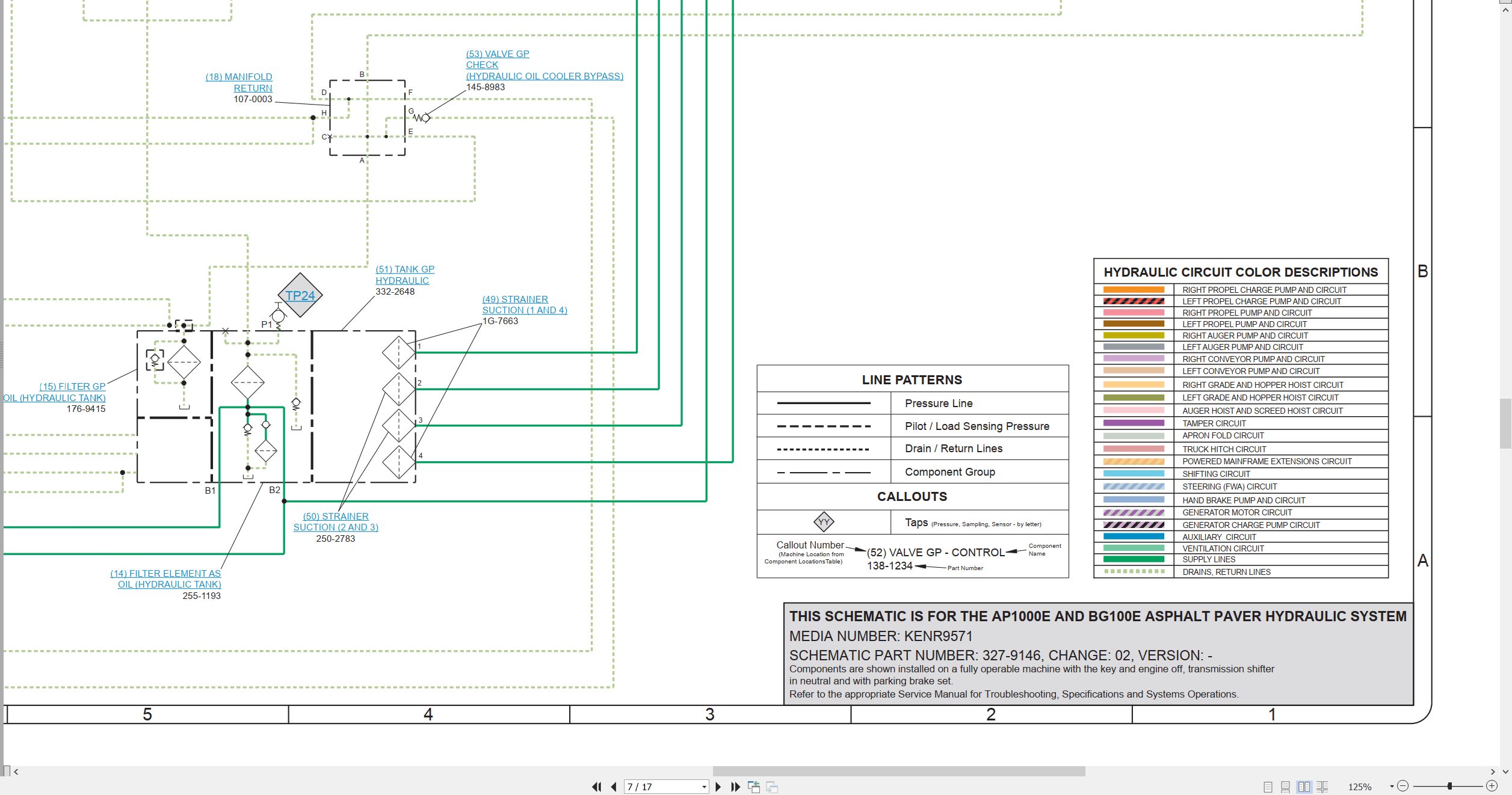Screen dimensions: 1512x795
Task: Click the scroll down arrow at right edge
Action: coord(1505,770)
